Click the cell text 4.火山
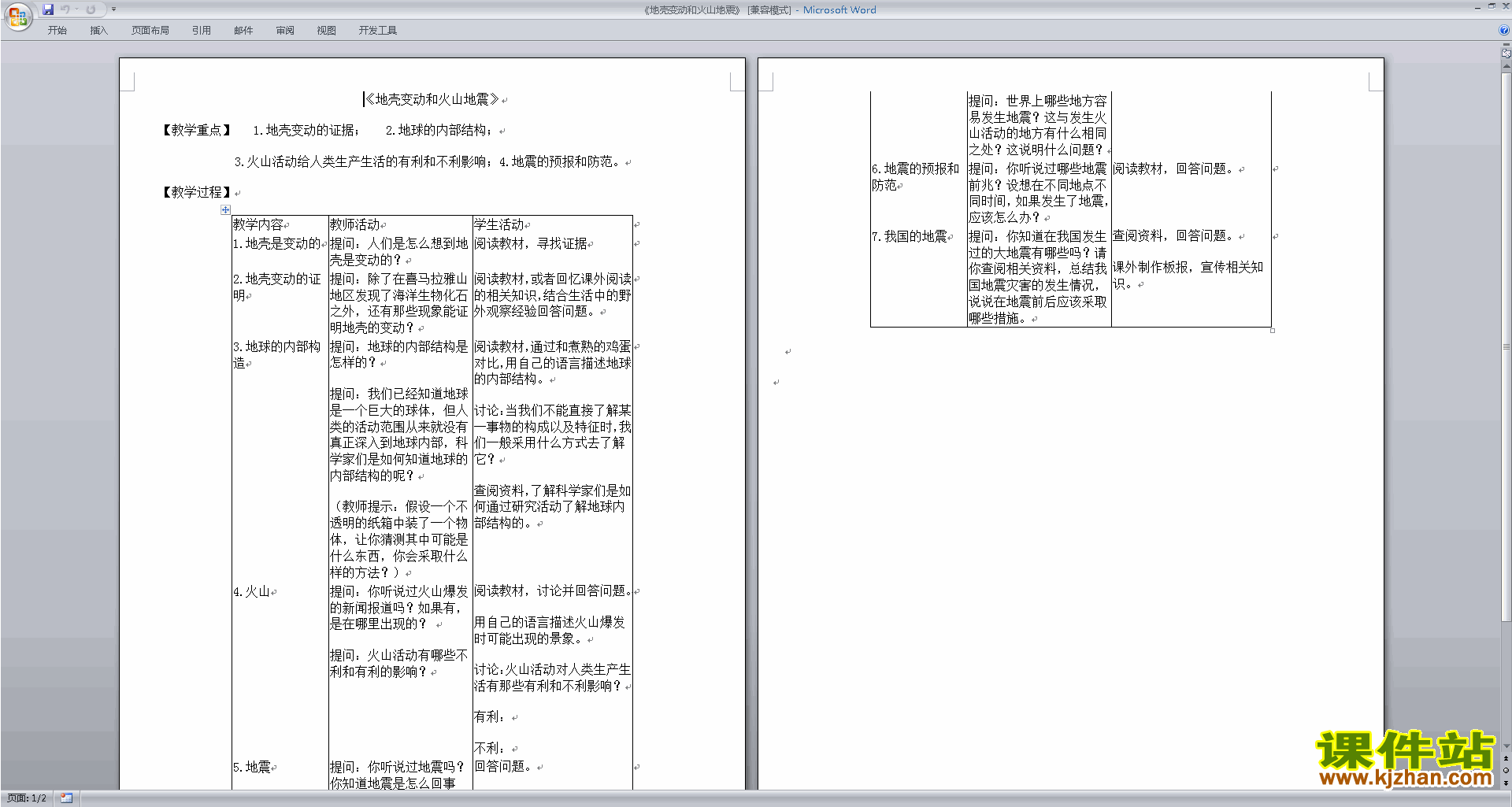The width and height of the screenshot is (1512, 807). click(252, 591)
